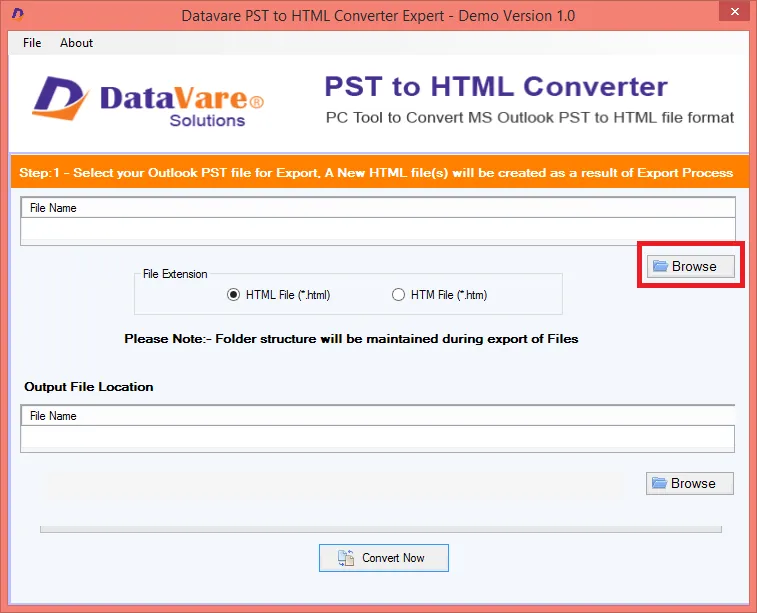Screen dimensions: 757x613
Task: Click the 'PST to HTML Converter' heading
Action: coord(496,87)
